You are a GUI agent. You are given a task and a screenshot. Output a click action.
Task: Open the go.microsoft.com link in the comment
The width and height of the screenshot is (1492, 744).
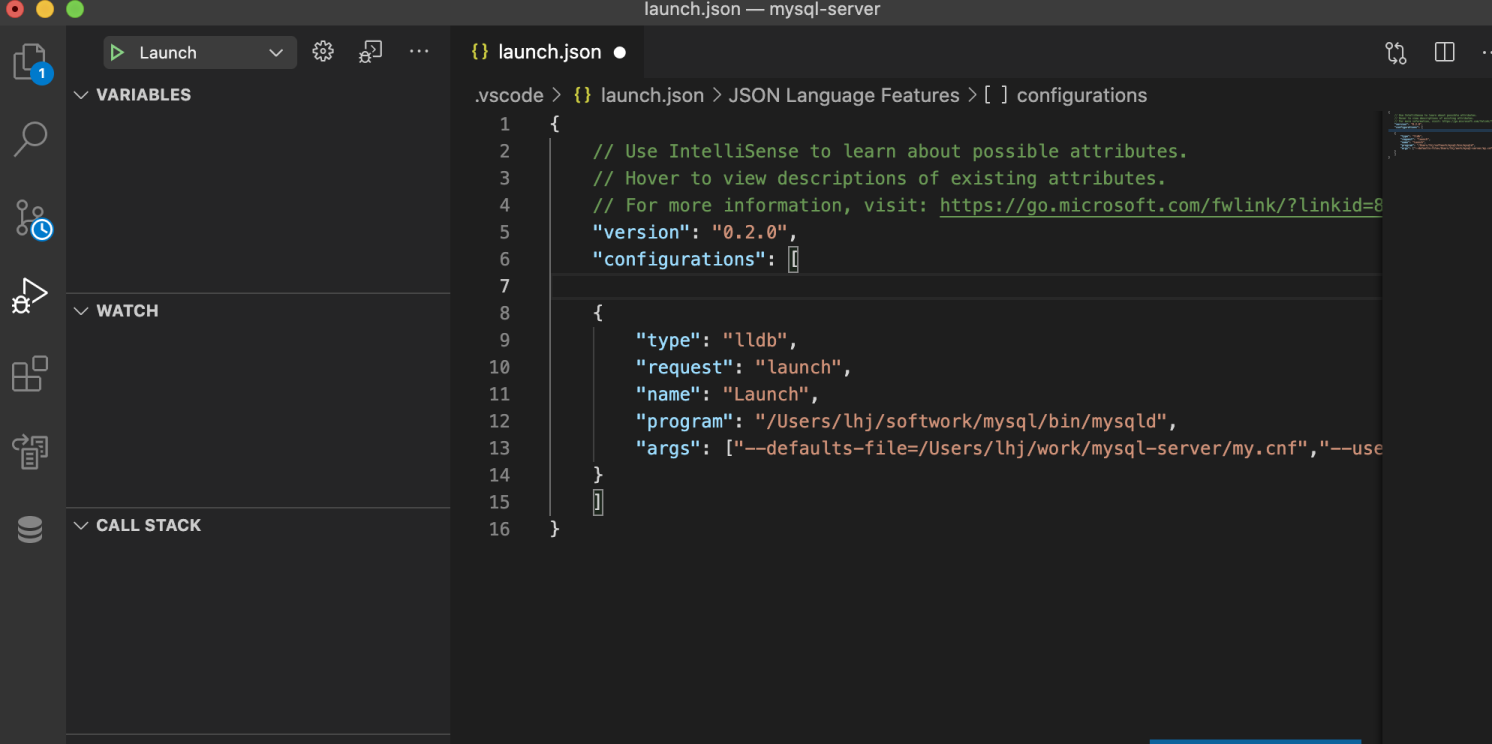point(1161,205)
